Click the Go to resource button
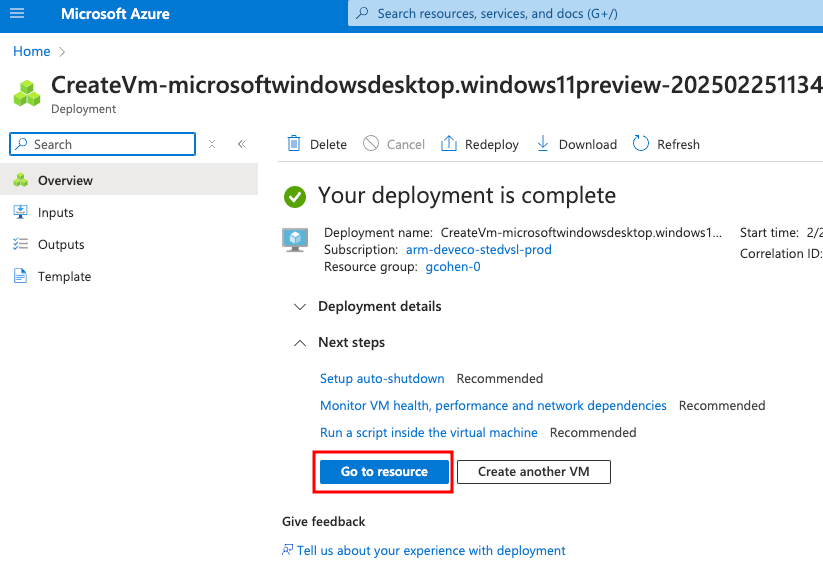The height and width of the screenshot is (578, 823). coord(384,471)
